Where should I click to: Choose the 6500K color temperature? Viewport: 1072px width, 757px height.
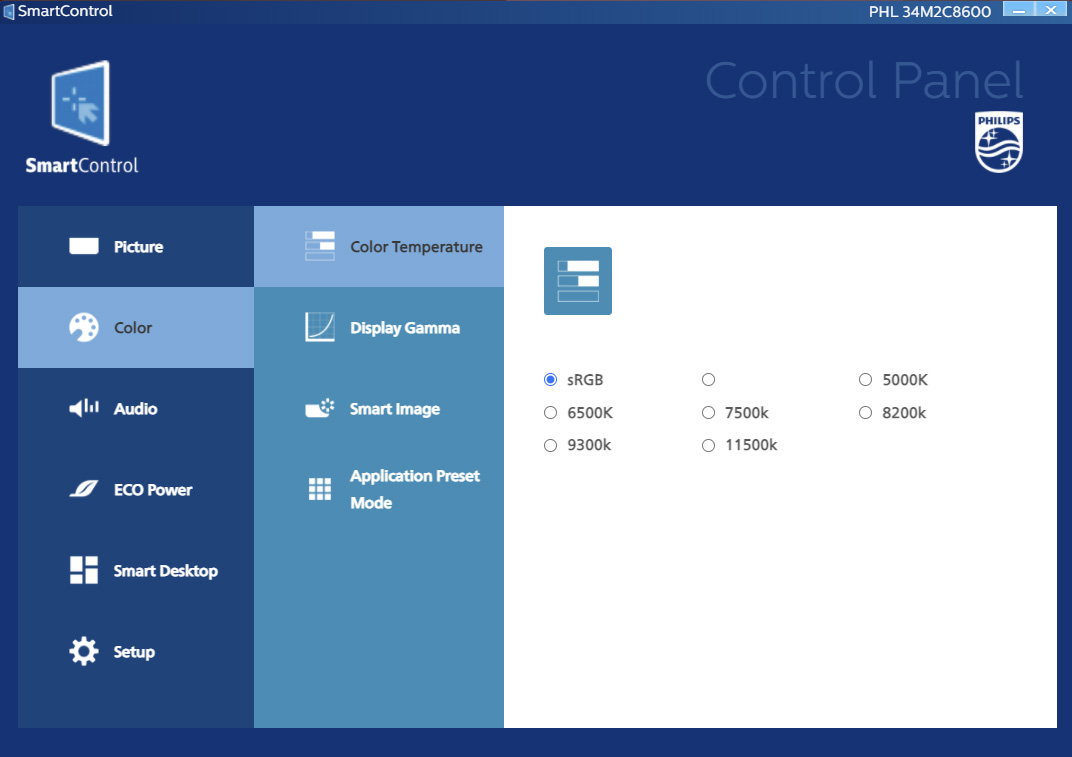550,412
